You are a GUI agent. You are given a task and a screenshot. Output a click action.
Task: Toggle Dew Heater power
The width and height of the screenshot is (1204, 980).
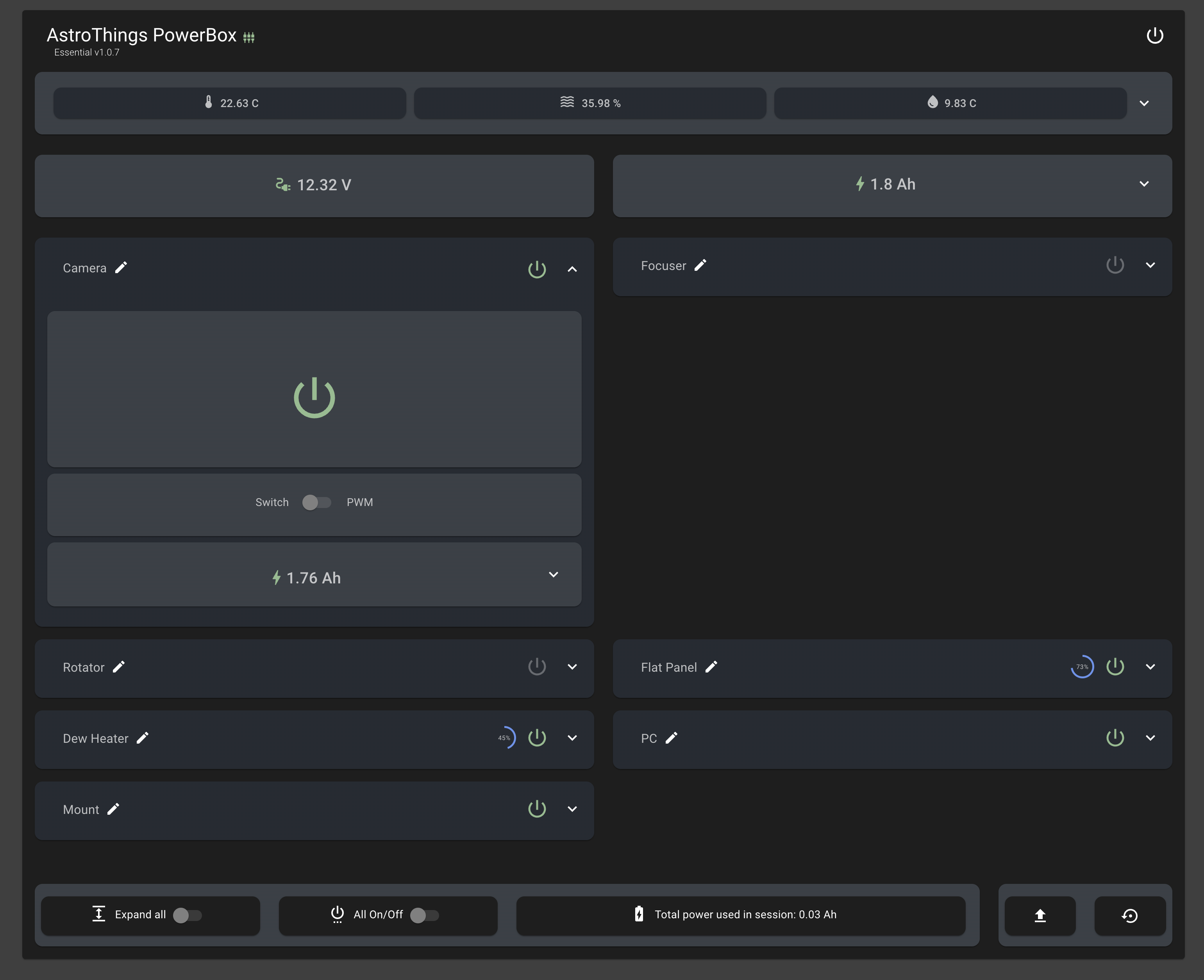pyautogui.click(x=537, y=738)
